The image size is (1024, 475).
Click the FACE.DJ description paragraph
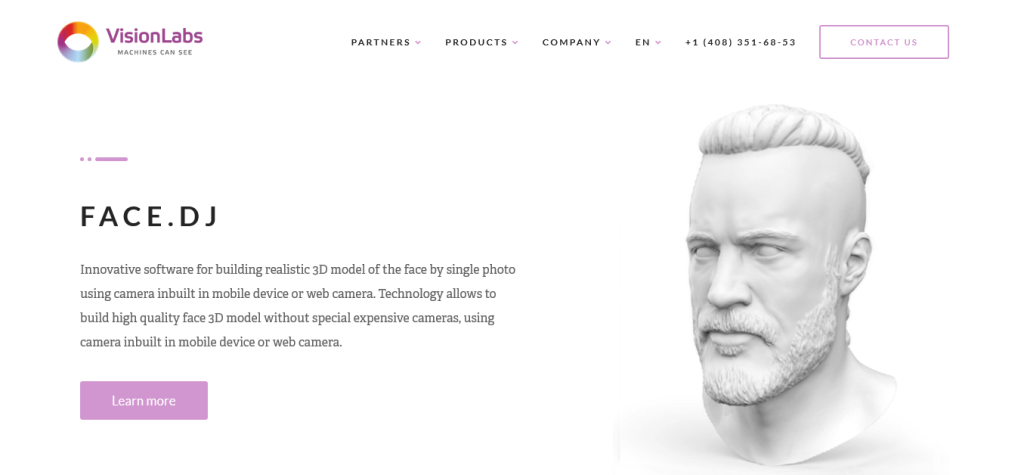click(x=298, y=305)
